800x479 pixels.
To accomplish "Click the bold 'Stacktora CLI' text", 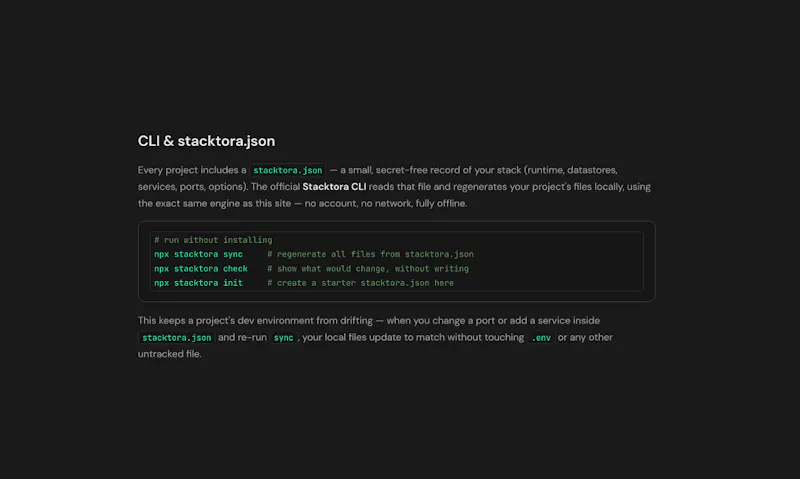I will pos(334,187).
